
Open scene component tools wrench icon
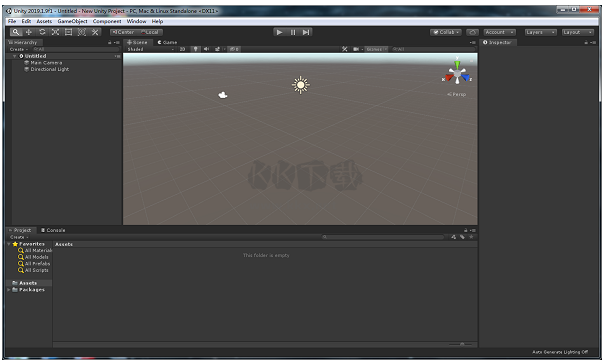[x=345, y=49]
